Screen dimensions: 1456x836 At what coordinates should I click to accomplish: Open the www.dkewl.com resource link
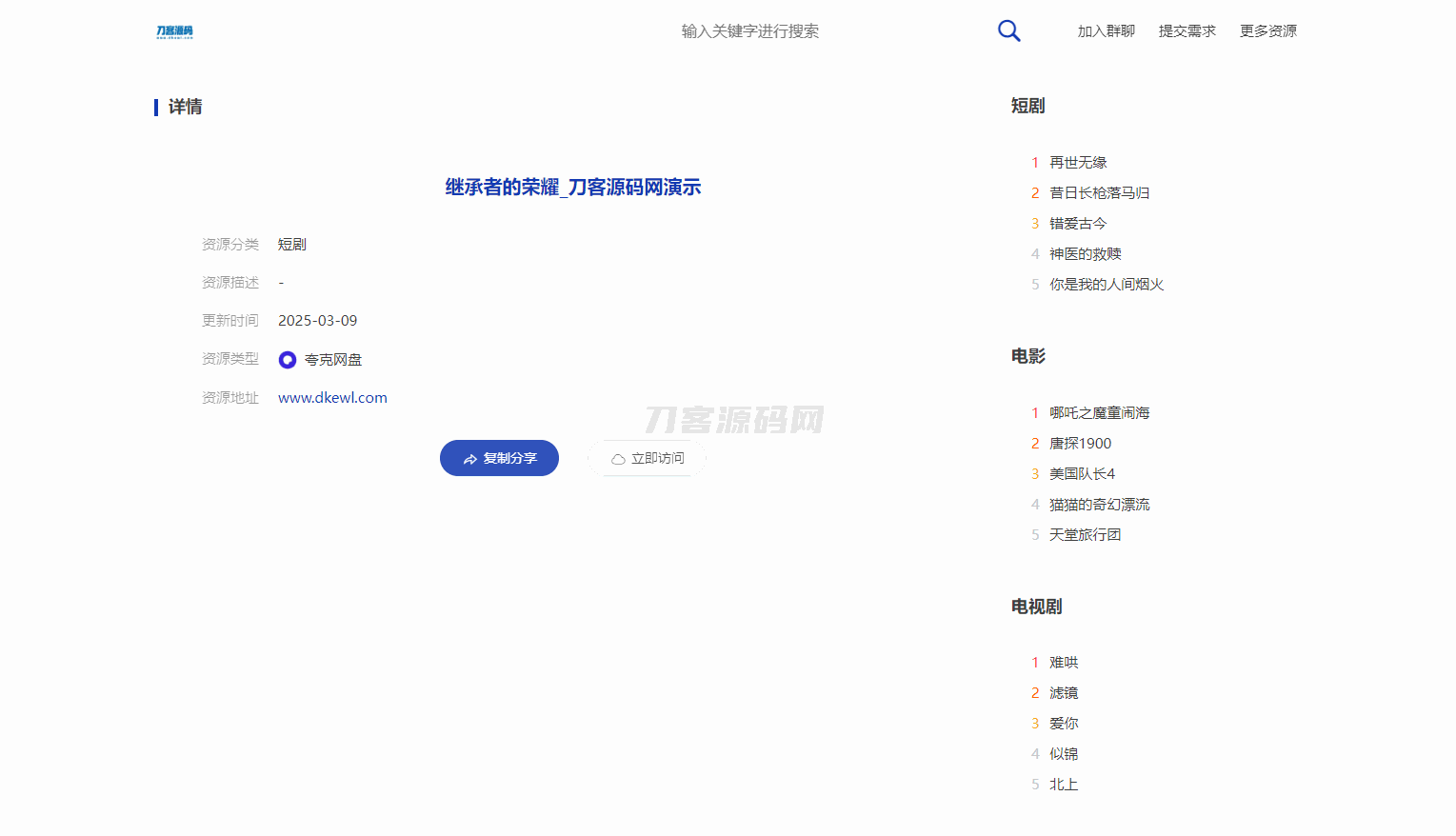[x=332, y=398]
